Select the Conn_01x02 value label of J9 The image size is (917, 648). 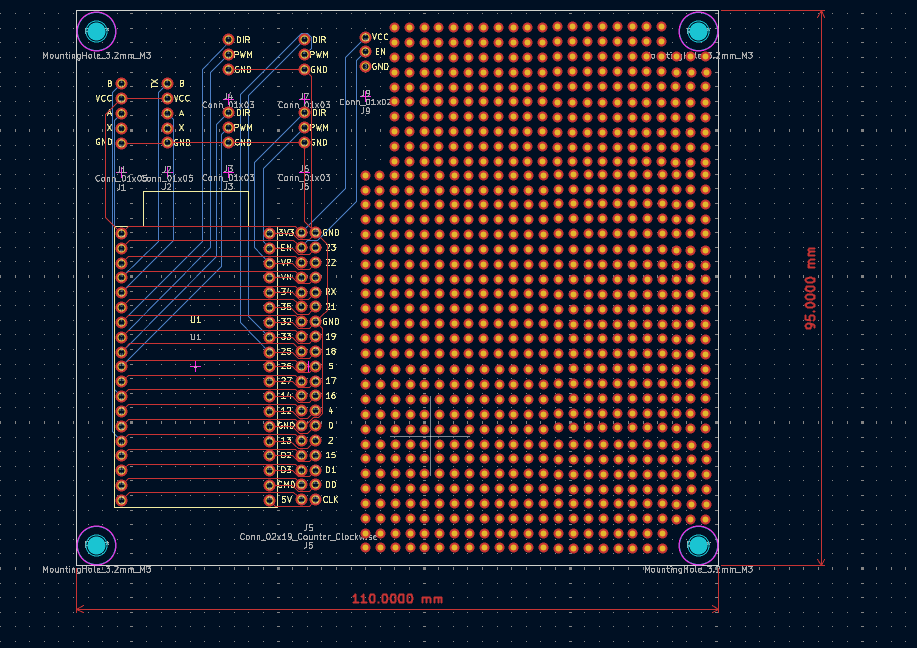tap(365, 102)
